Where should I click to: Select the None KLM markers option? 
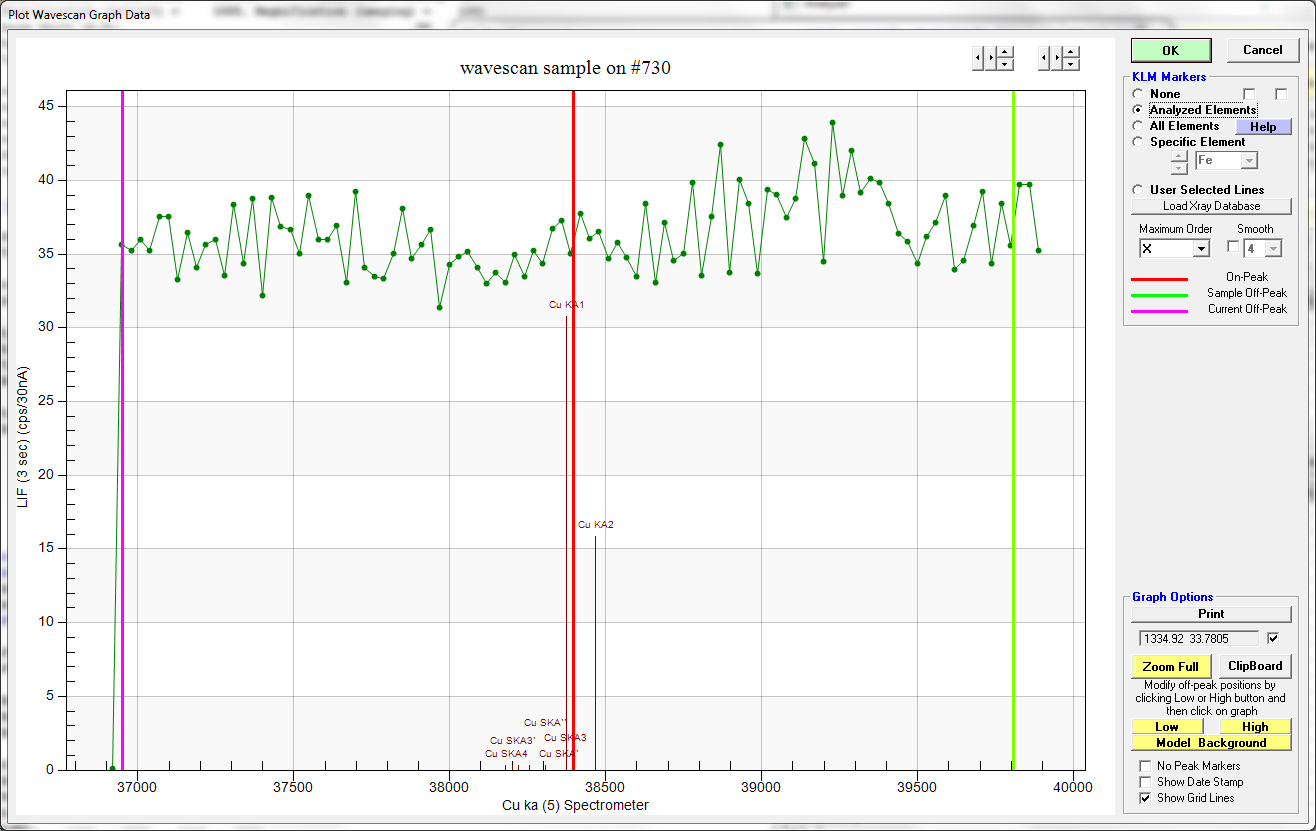(x=1138, y=94)
